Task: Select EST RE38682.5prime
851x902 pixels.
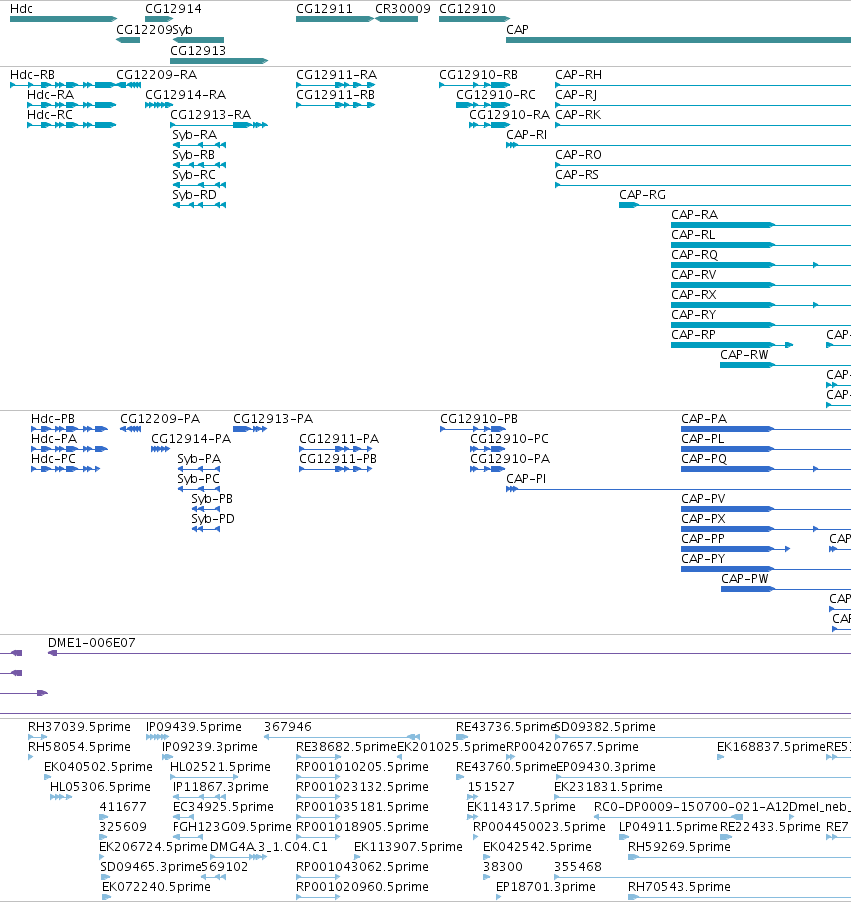Action: tap(319, 757)
